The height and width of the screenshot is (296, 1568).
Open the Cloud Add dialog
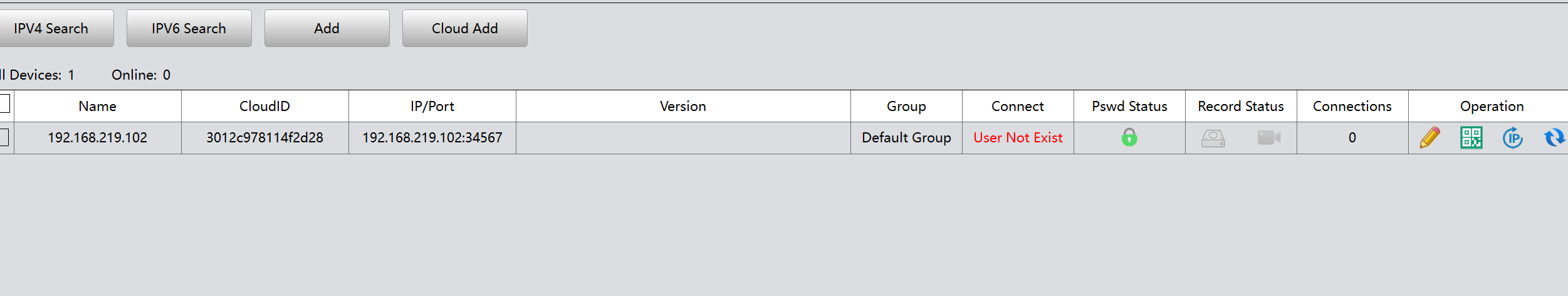click(465, 28)
